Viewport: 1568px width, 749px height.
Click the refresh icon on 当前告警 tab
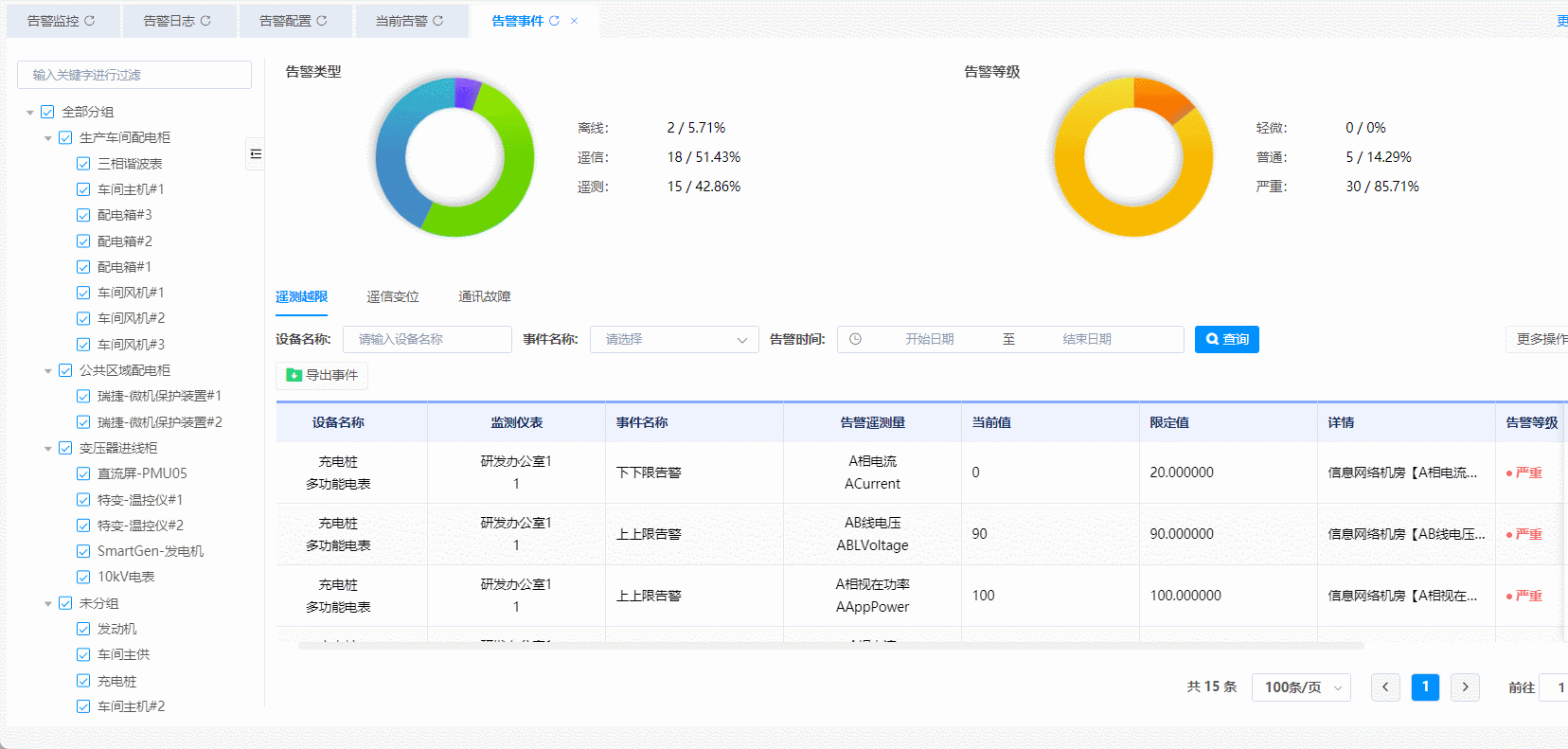[437, 21]
